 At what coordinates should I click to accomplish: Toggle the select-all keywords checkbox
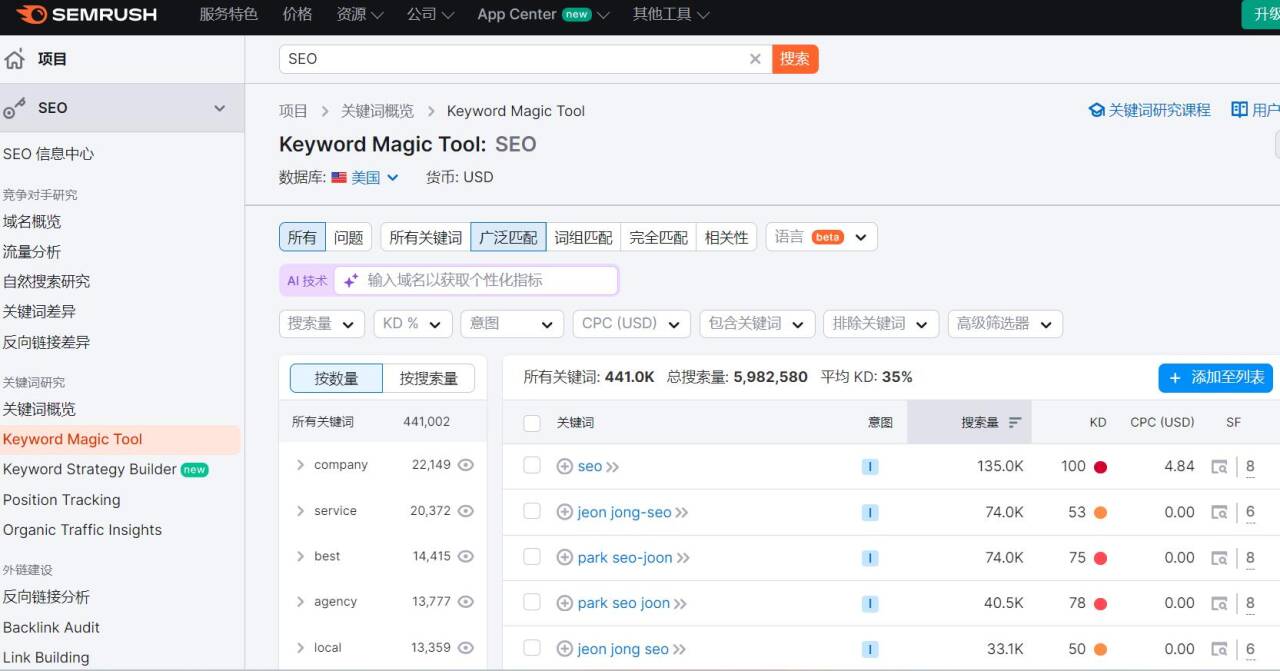point(532,422)
